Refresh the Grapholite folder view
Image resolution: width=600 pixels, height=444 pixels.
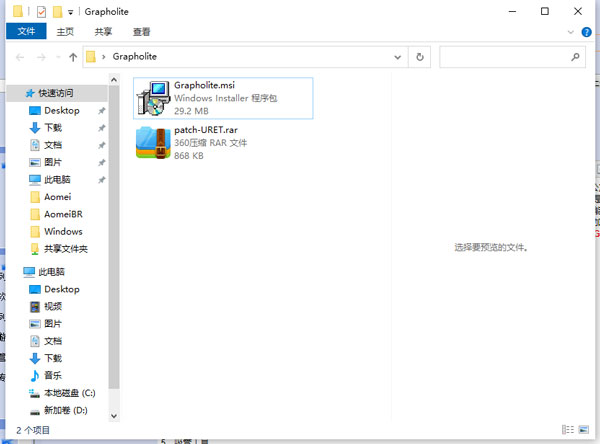(420, 57)
